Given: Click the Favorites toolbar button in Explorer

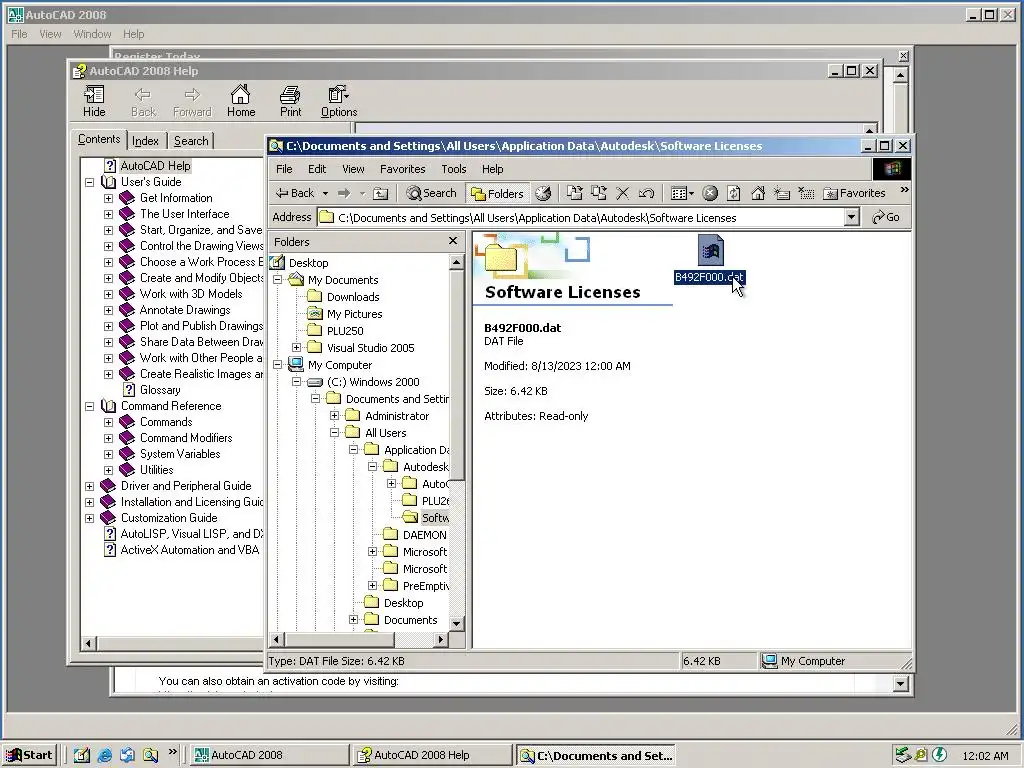Looking at the screenshot, I should (x=854, y=193).
